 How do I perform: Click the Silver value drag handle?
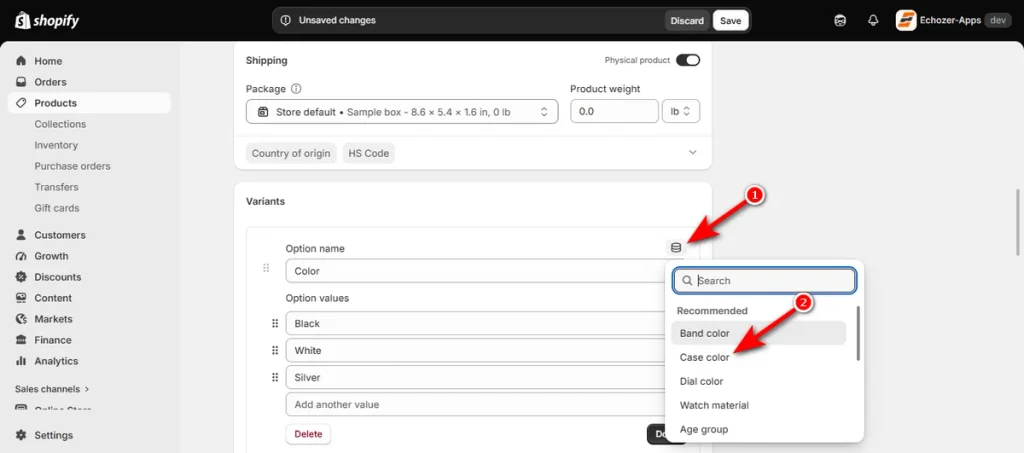[x=275, y=377]
